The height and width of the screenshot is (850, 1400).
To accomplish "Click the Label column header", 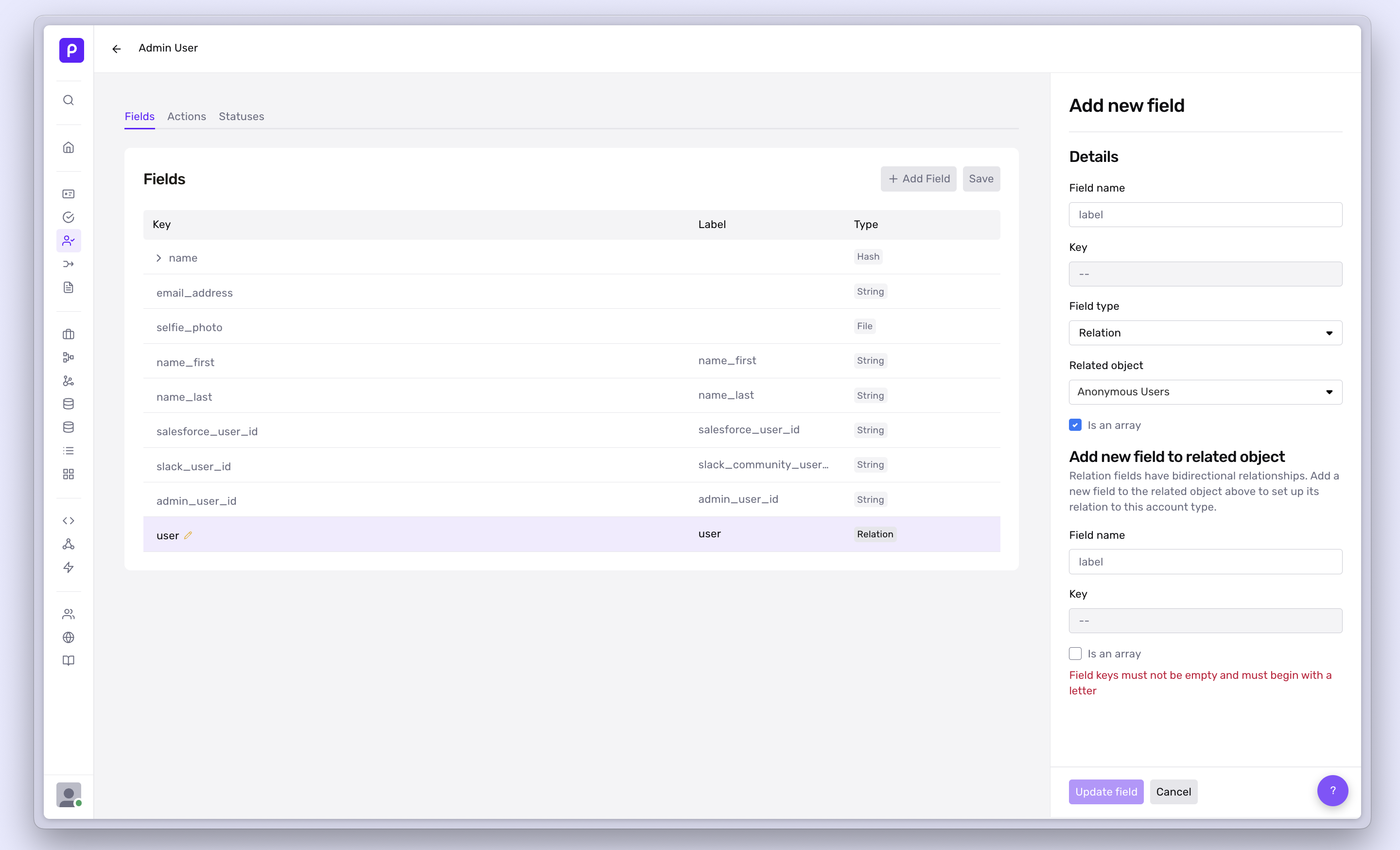I will tap(712, 225).
